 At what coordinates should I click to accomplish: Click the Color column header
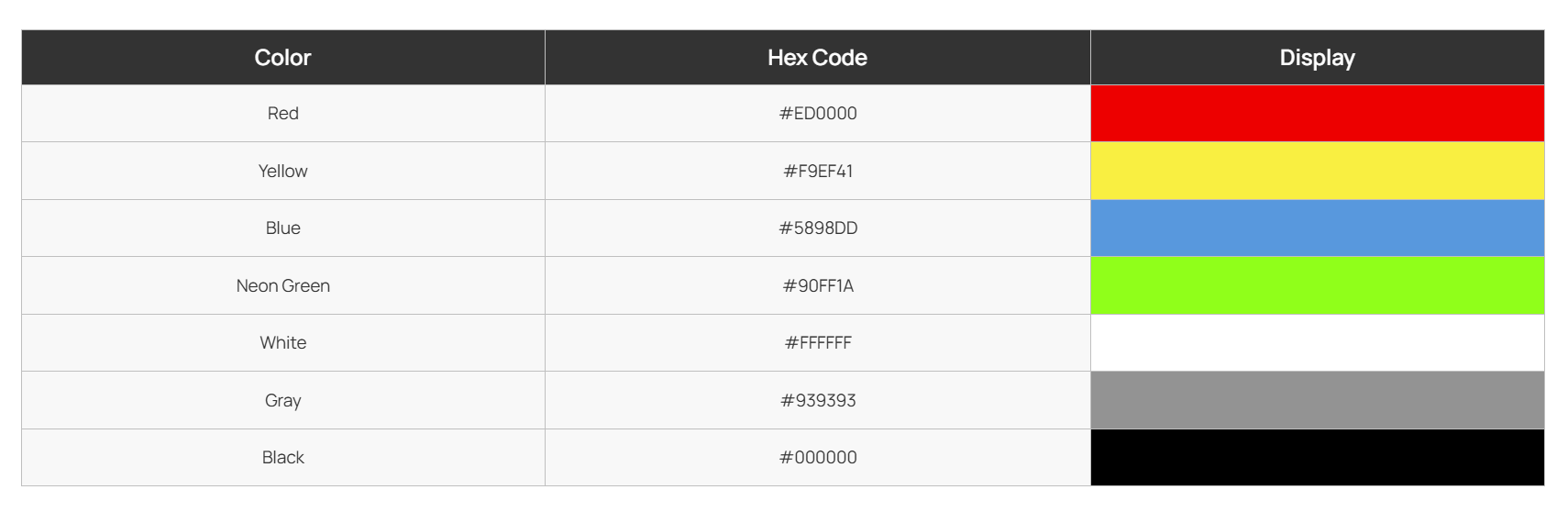(282, 58)
